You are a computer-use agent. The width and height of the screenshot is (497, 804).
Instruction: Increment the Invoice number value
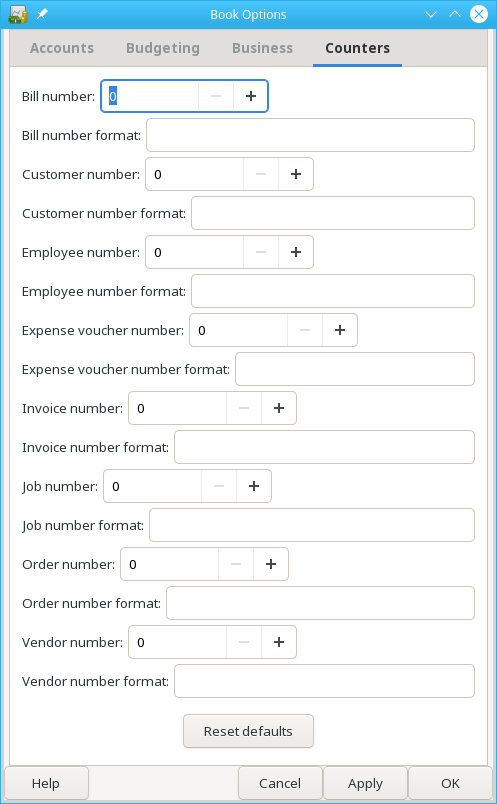[x=279, y=408]
